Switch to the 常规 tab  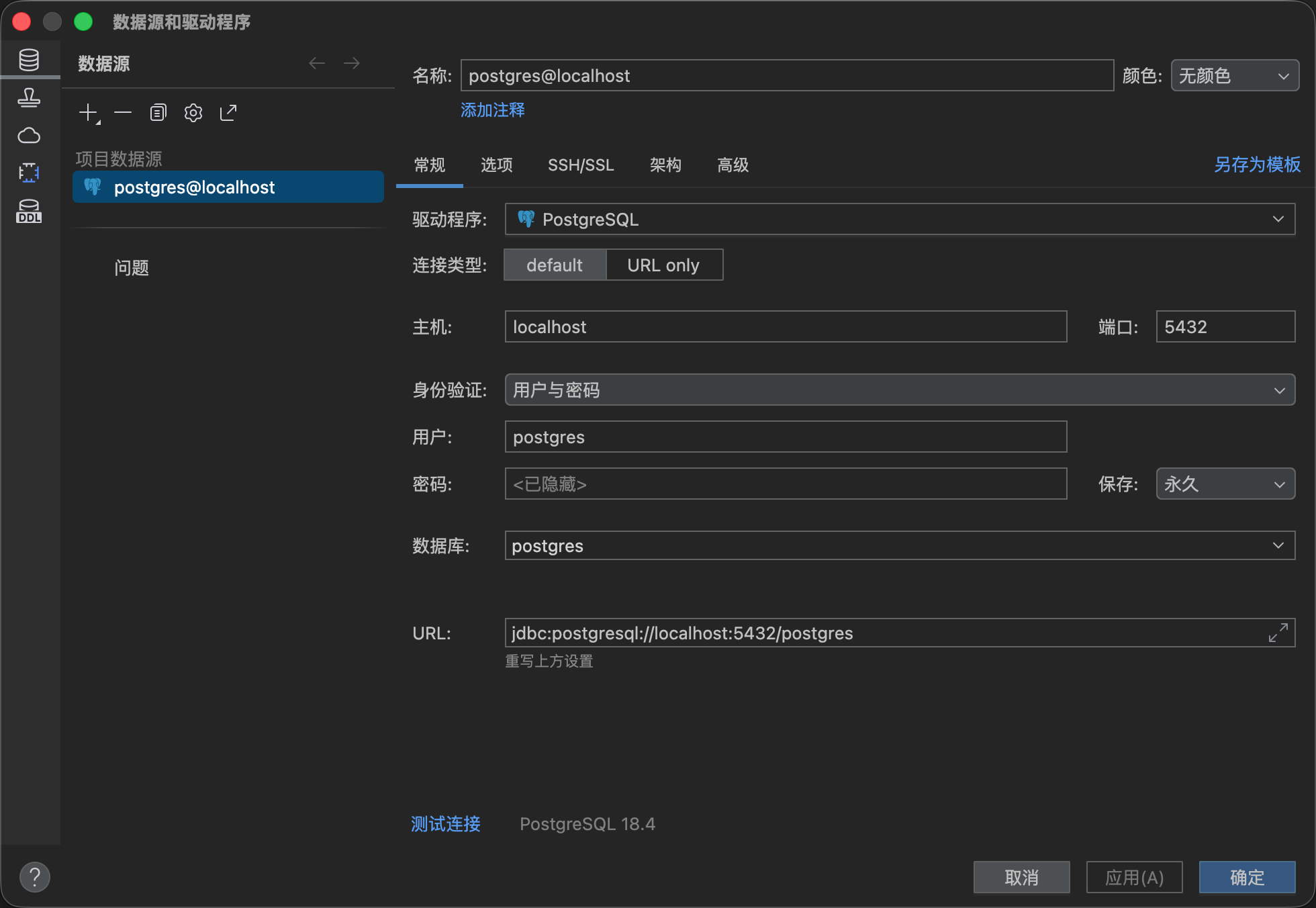point(430,165)
